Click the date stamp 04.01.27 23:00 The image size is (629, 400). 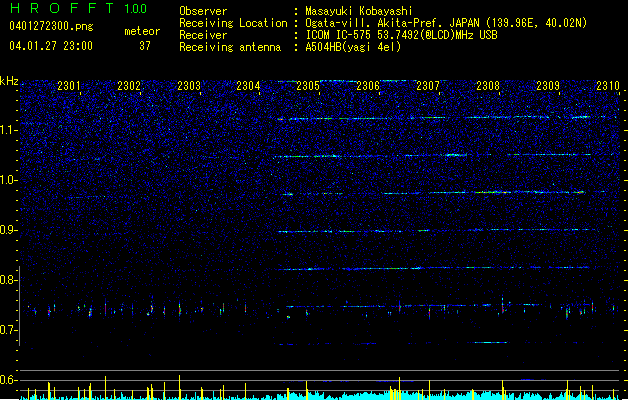51,46
